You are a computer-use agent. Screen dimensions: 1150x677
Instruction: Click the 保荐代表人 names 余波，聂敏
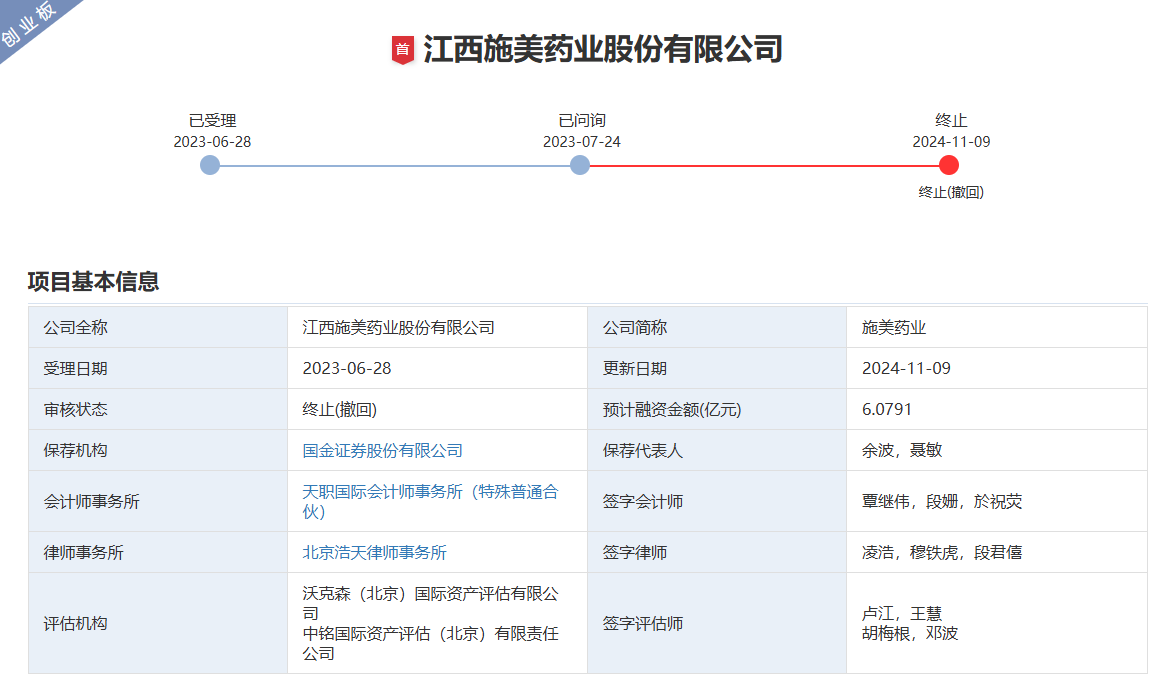coord(902,451)
